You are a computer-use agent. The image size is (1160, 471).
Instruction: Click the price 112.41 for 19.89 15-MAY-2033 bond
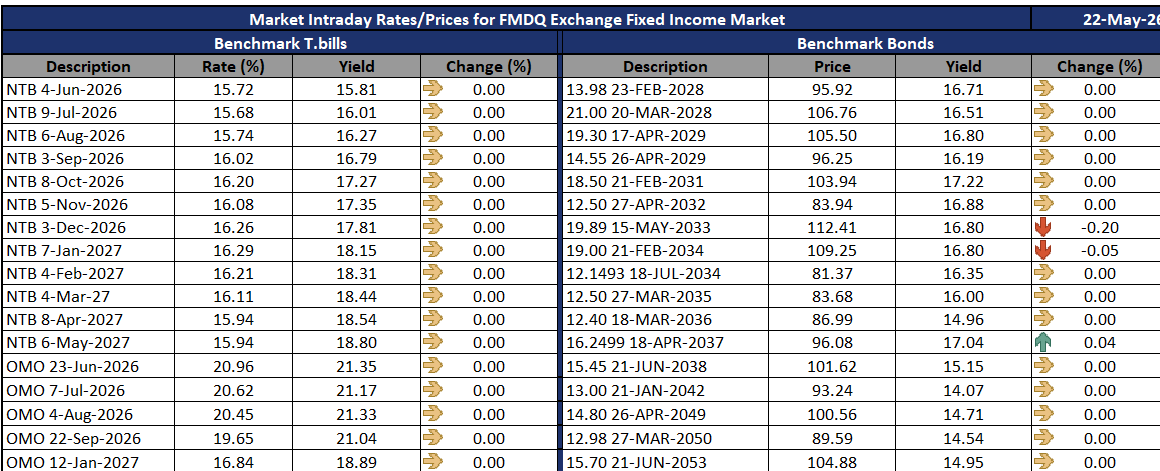[832, 228]
